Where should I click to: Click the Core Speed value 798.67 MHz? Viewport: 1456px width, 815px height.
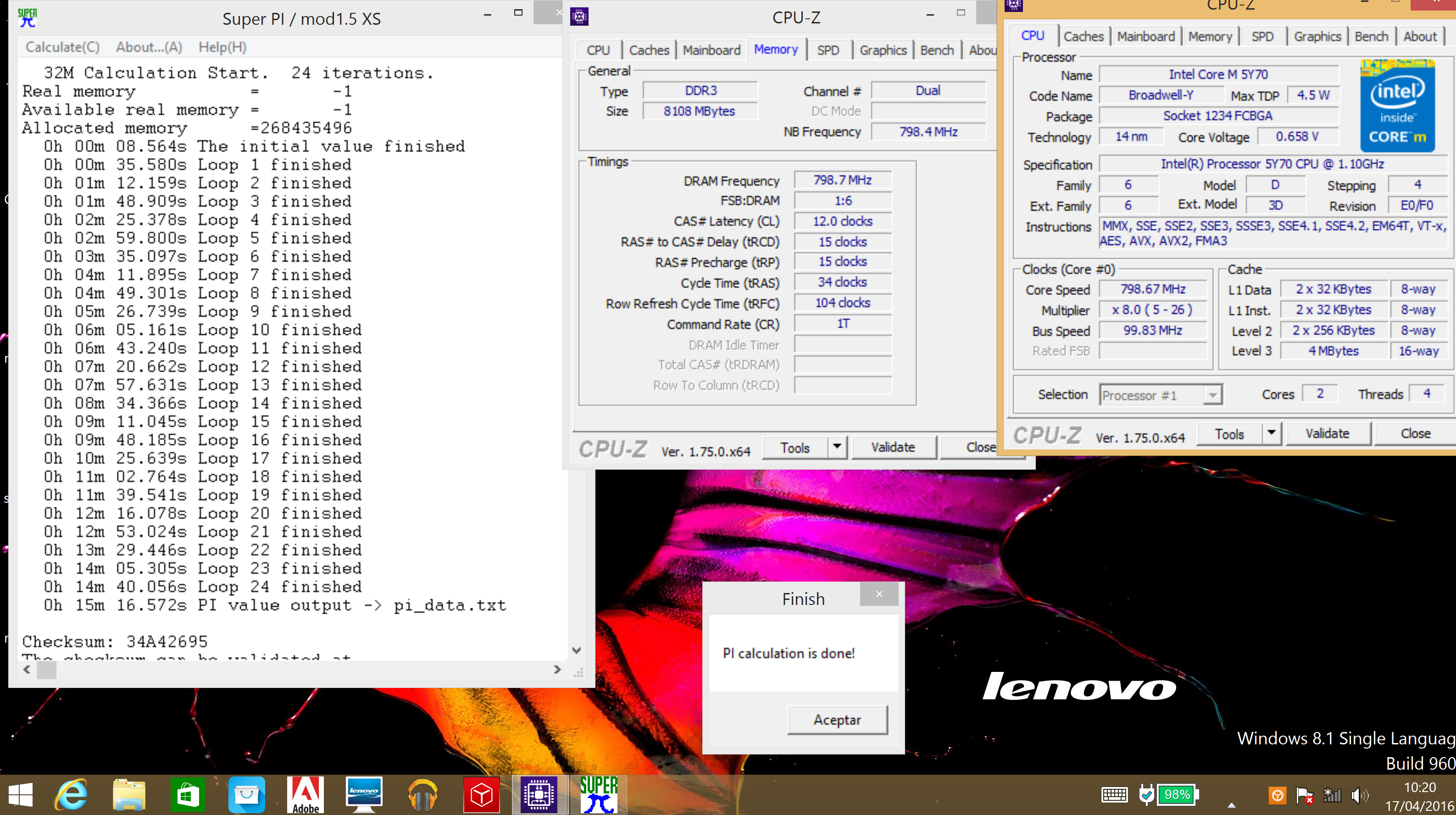tap(1152, 289)
